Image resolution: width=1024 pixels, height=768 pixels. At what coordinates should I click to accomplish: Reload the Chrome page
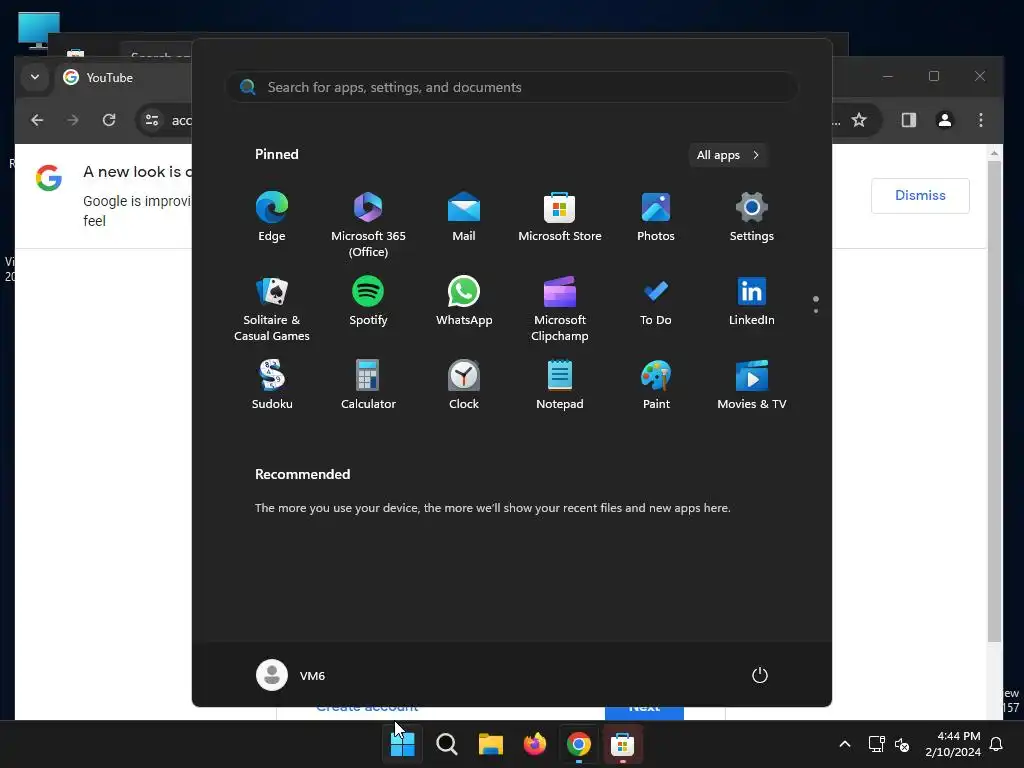tap(109, 120)
